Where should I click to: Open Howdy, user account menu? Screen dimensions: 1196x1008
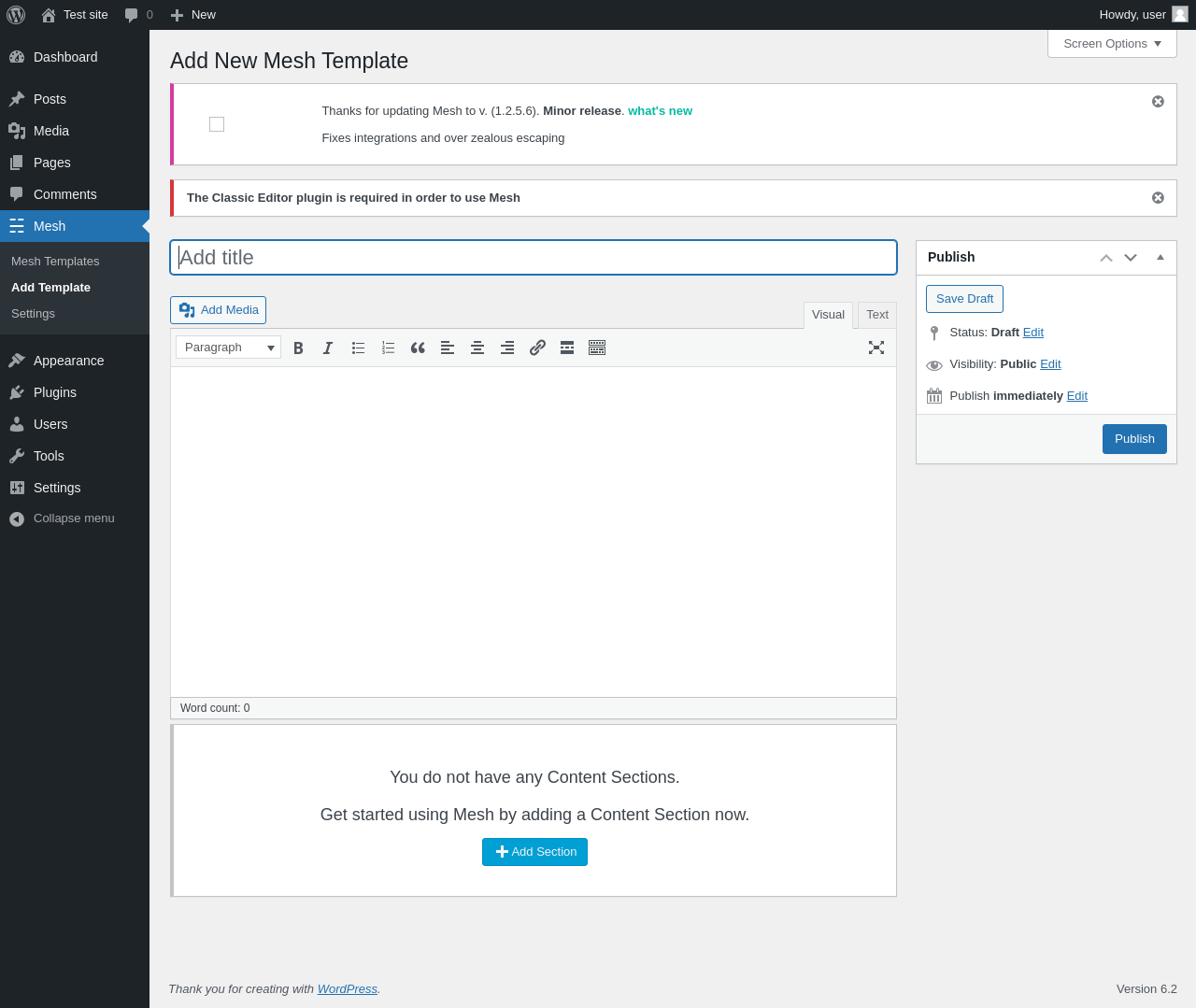point(1143,15)
